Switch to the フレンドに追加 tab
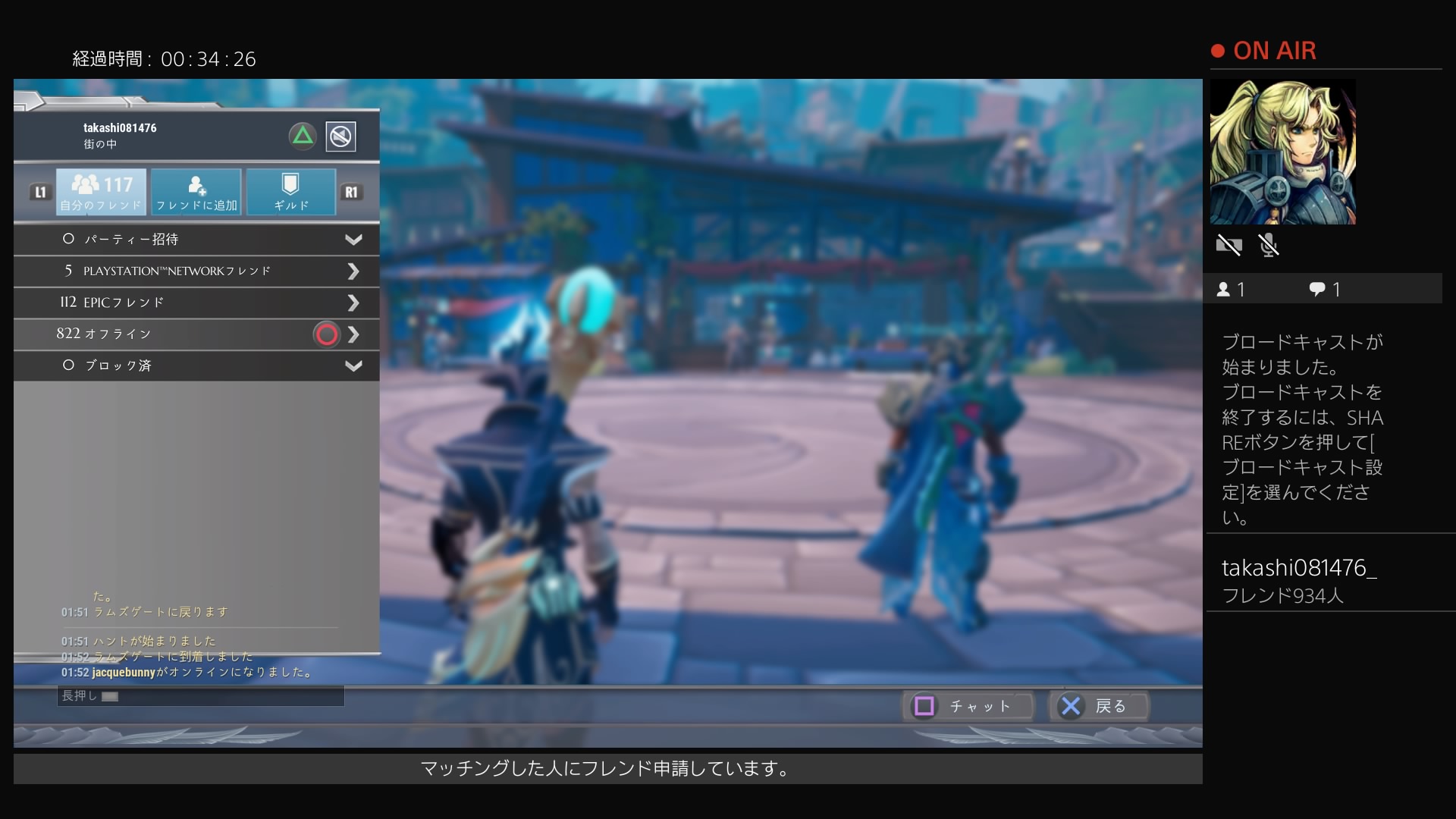Viewport: 1456px width, 819px height. click(x=196, y=192)
